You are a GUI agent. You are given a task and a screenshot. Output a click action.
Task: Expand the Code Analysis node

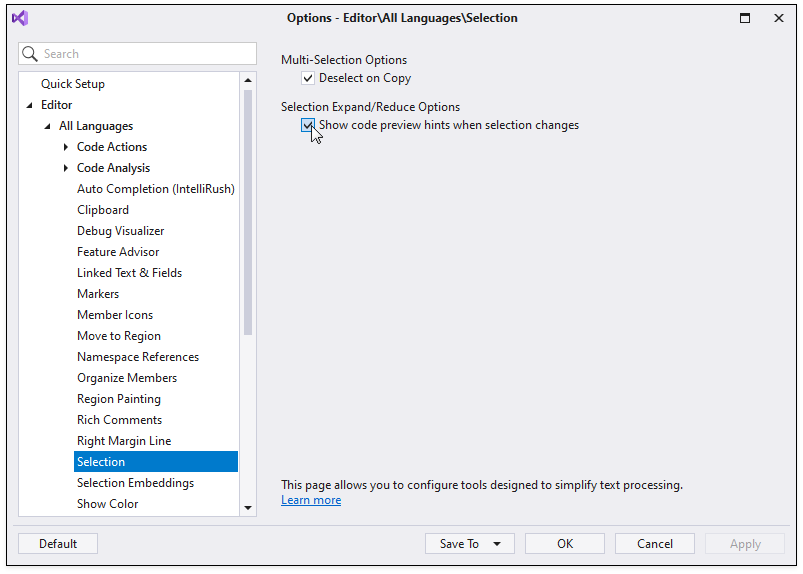(66, 168)
